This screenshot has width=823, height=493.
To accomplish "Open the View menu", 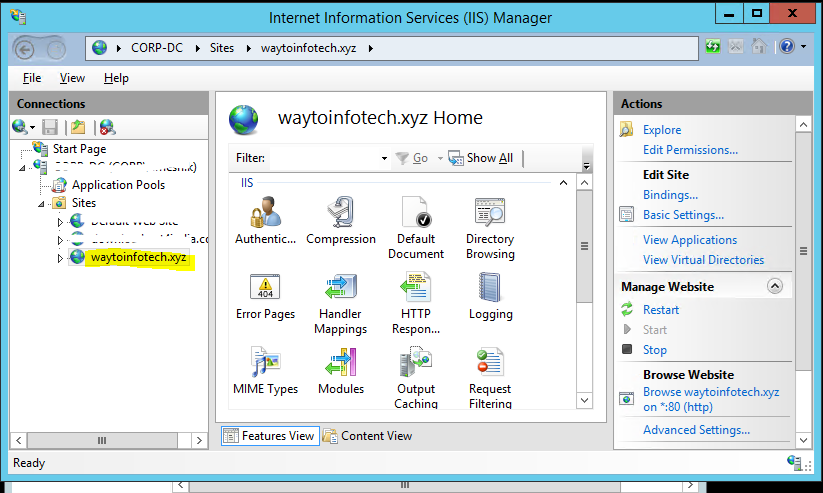I will click(72, 78).
